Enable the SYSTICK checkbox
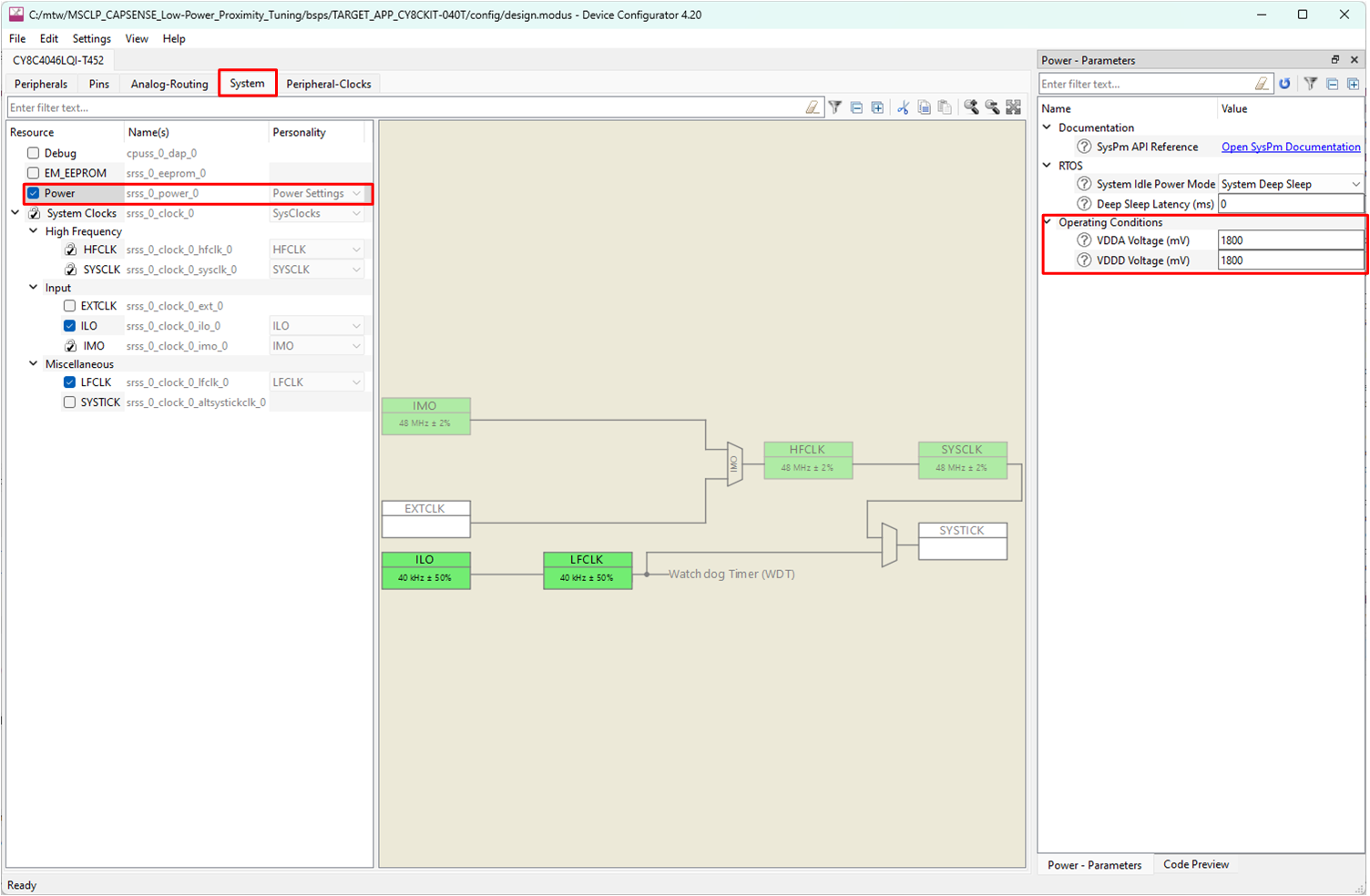Image resolution: width=1370 pixels, height=896 pixels. 70,402
